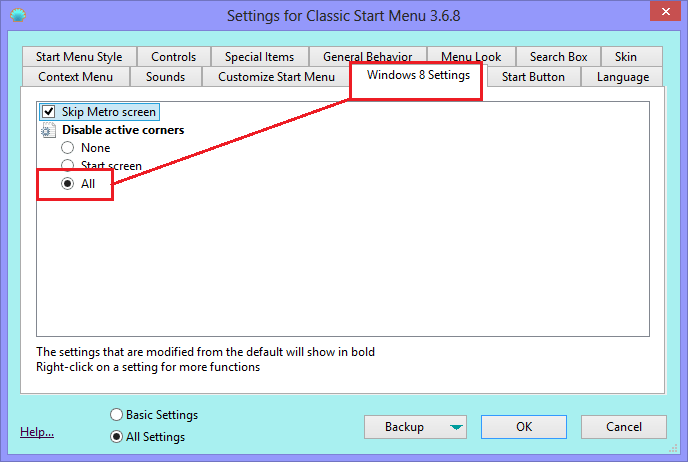Open the Start Menu Style tab

pyautogui.click(x=79, y=57)
